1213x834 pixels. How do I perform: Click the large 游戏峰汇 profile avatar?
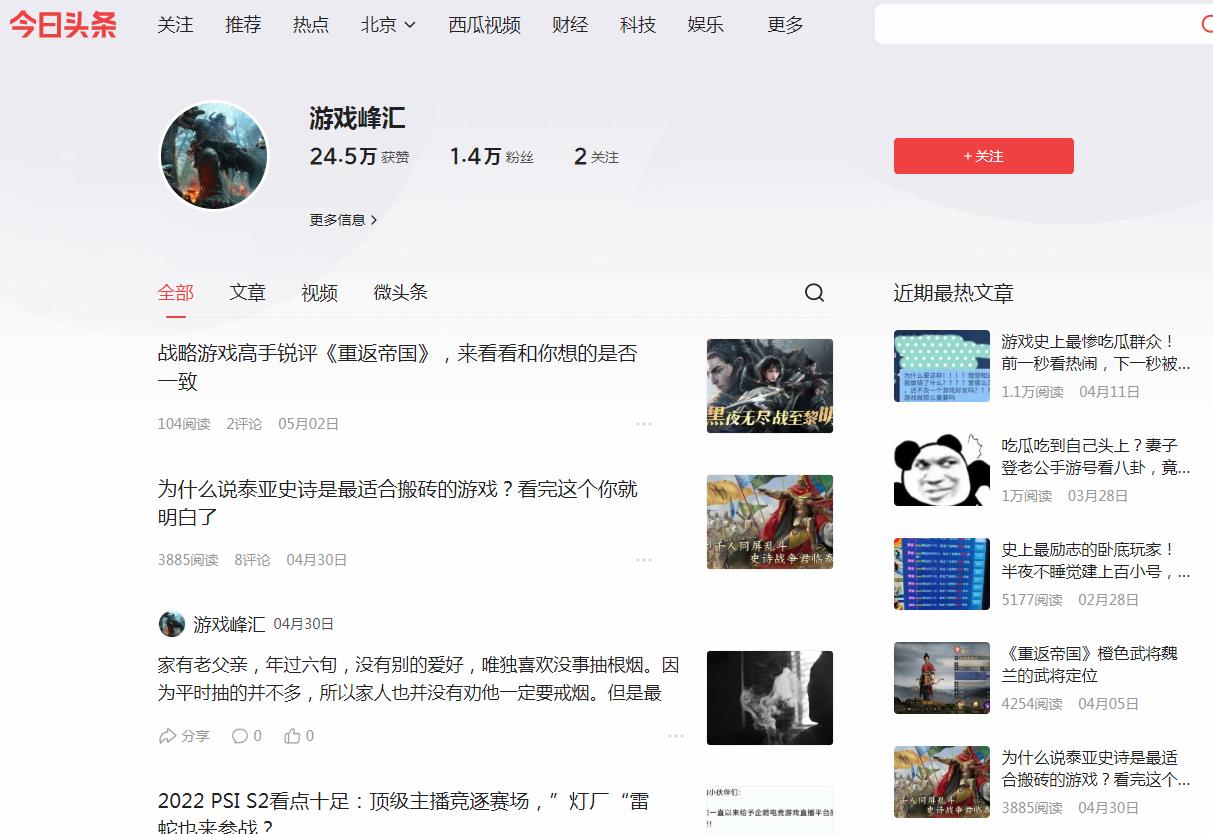[x=215, y=155]
